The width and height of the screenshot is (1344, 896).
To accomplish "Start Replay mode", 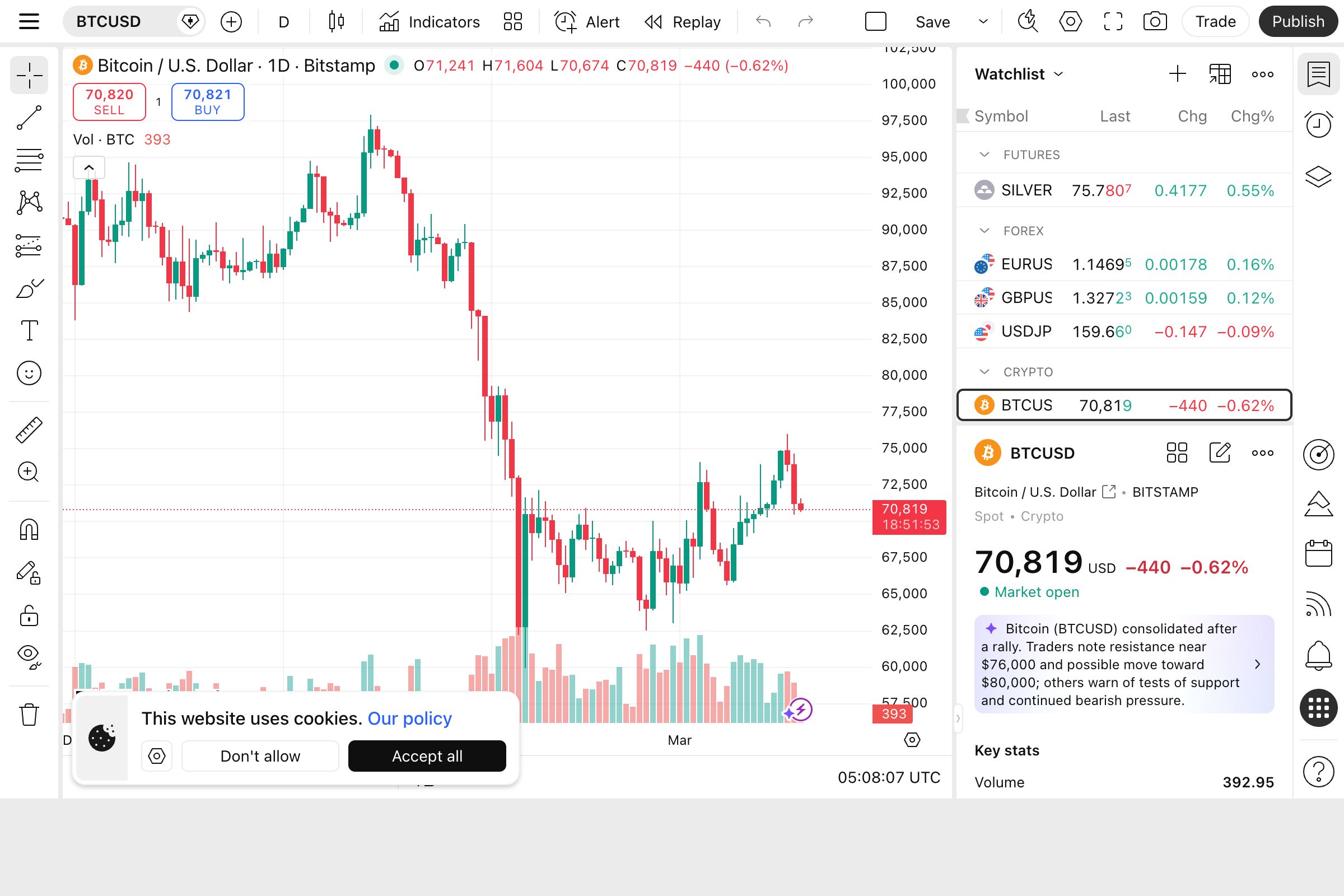I will click(x=683, y=21).
